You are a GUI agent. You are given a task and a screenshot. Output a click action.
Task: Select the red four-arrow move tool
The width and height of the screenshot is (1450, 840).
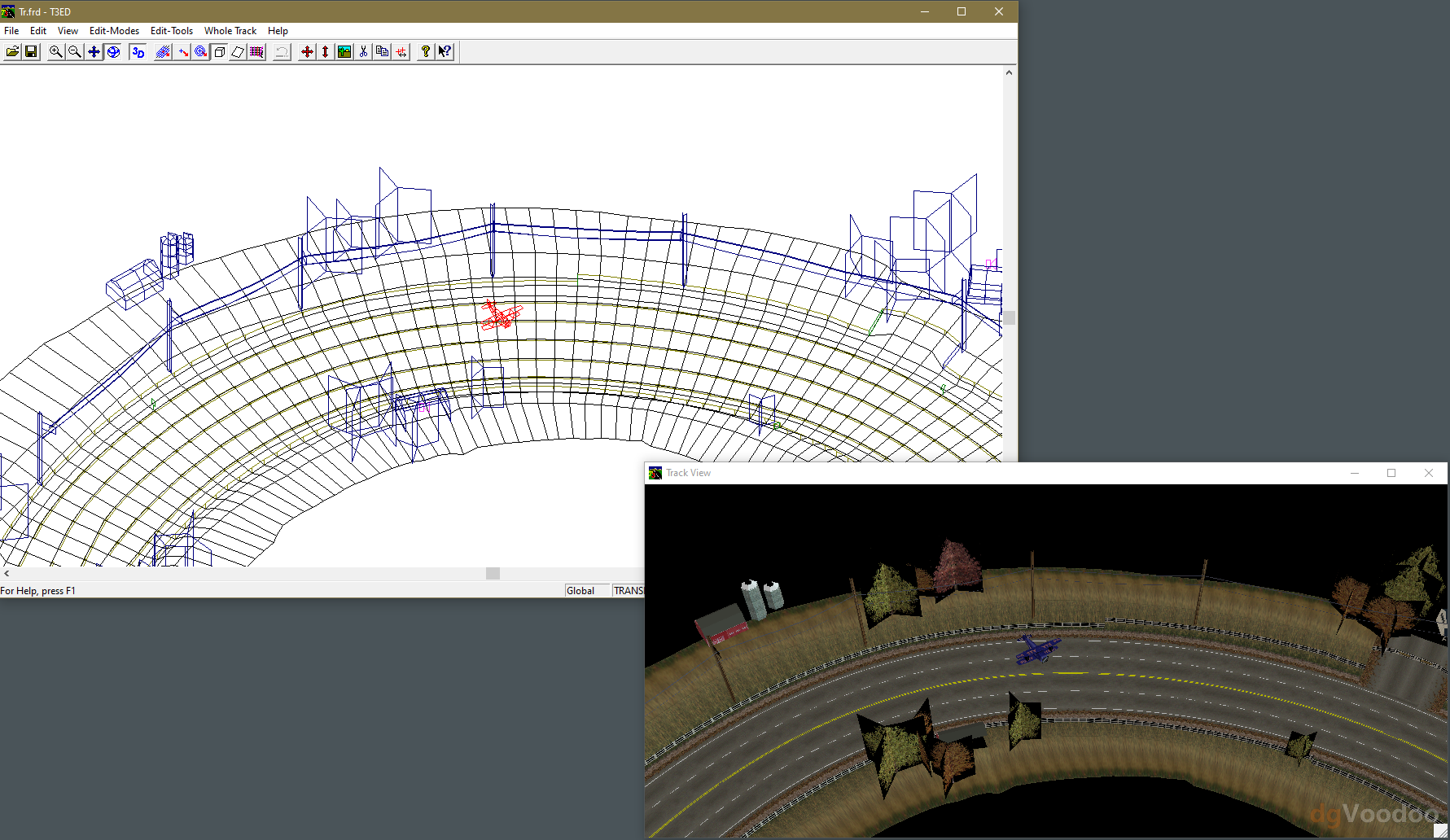click(307, 52)
